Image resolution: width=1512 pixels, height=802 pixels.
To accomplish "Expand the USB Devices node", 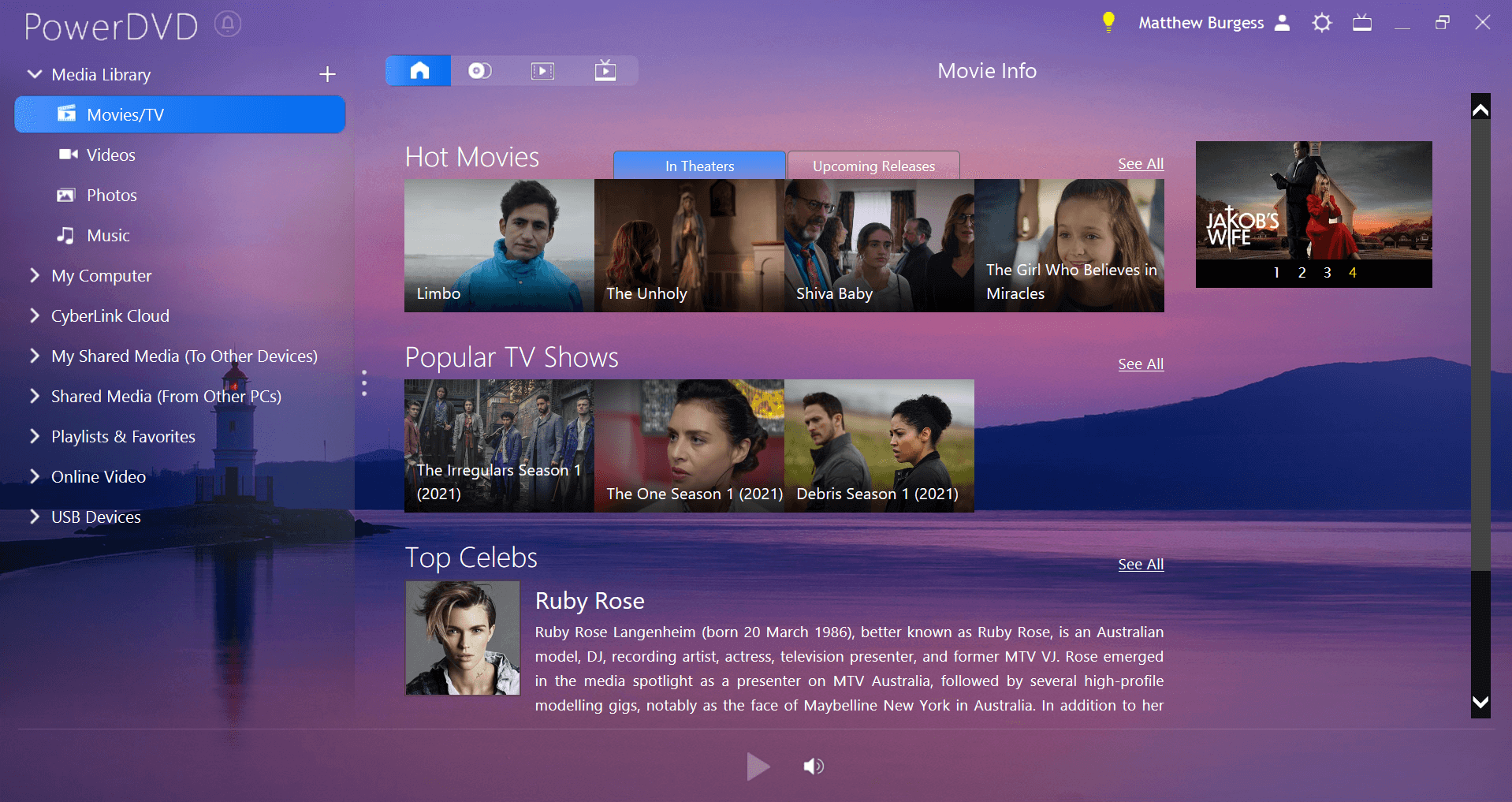I will point(34,517).
